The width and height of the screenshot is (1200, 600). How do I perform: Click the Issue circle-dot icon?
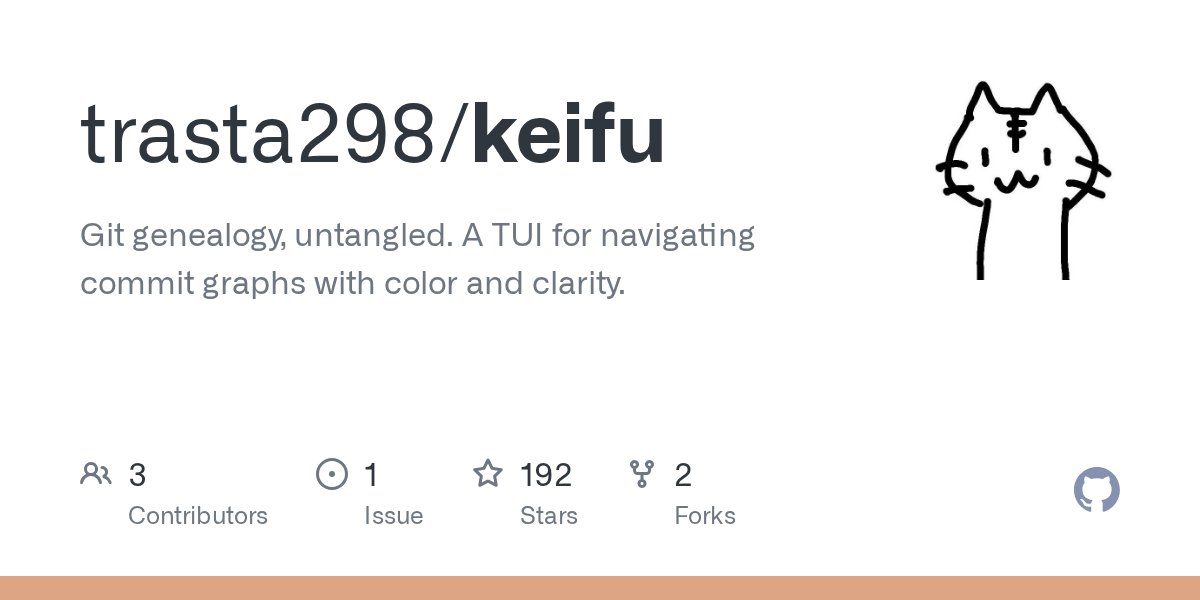[331, 474]
